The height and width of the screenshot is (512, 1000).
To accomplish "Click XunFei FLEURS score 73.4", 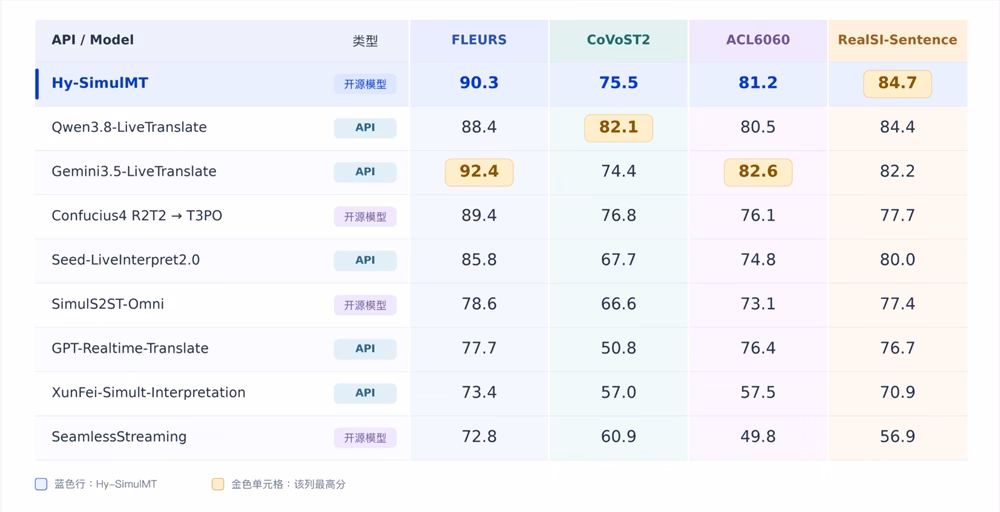I will [479, 392].
